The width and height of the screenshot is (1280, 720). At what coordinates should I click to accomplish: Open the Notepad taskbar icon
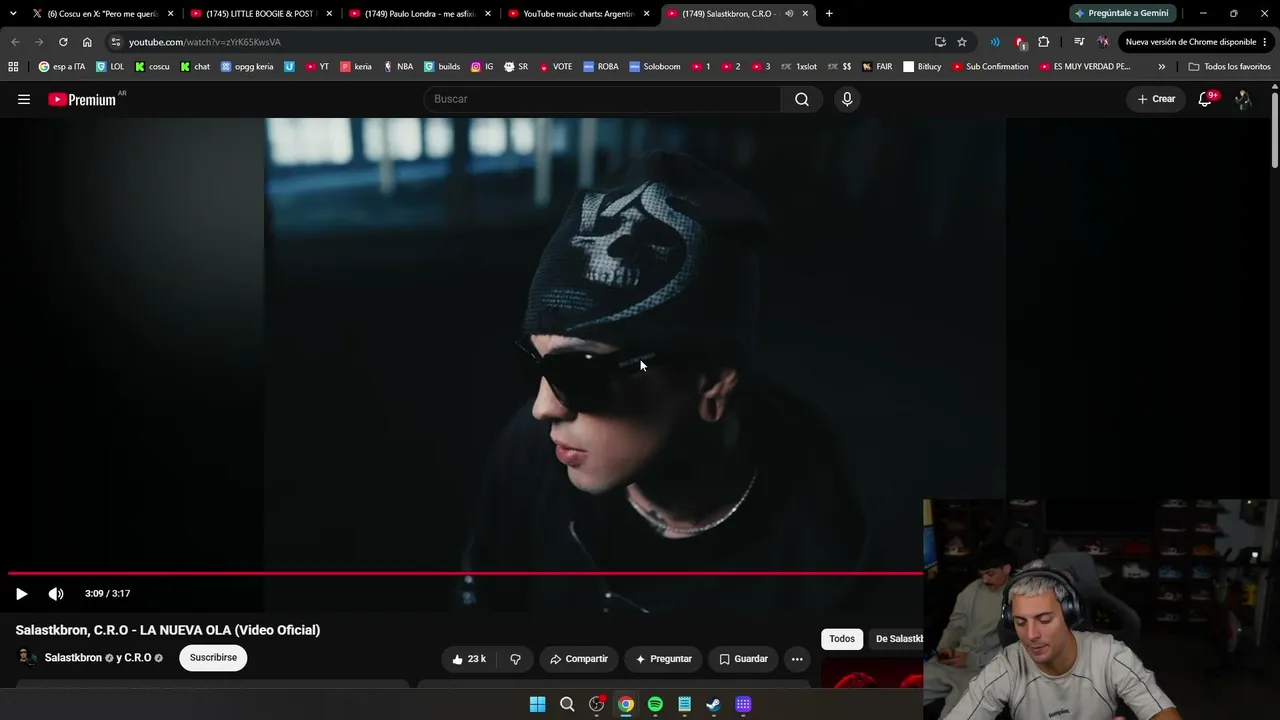pos(684,705)
